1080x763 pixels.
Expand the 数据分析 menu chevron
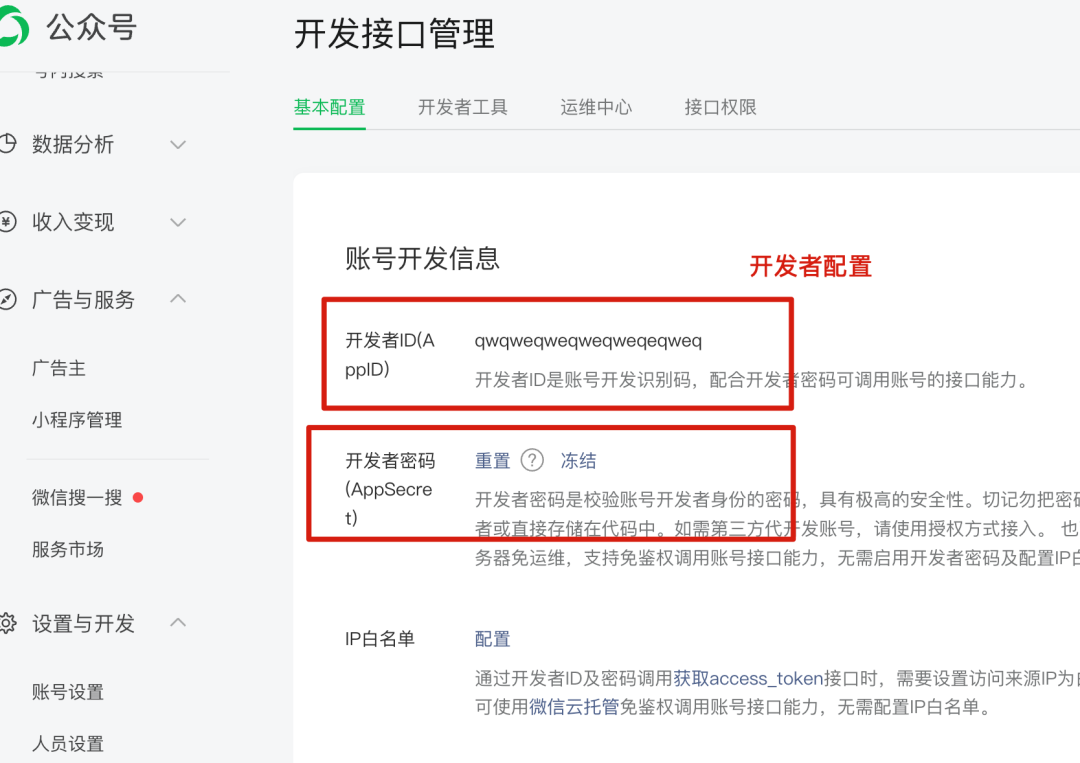coord(178,145)
